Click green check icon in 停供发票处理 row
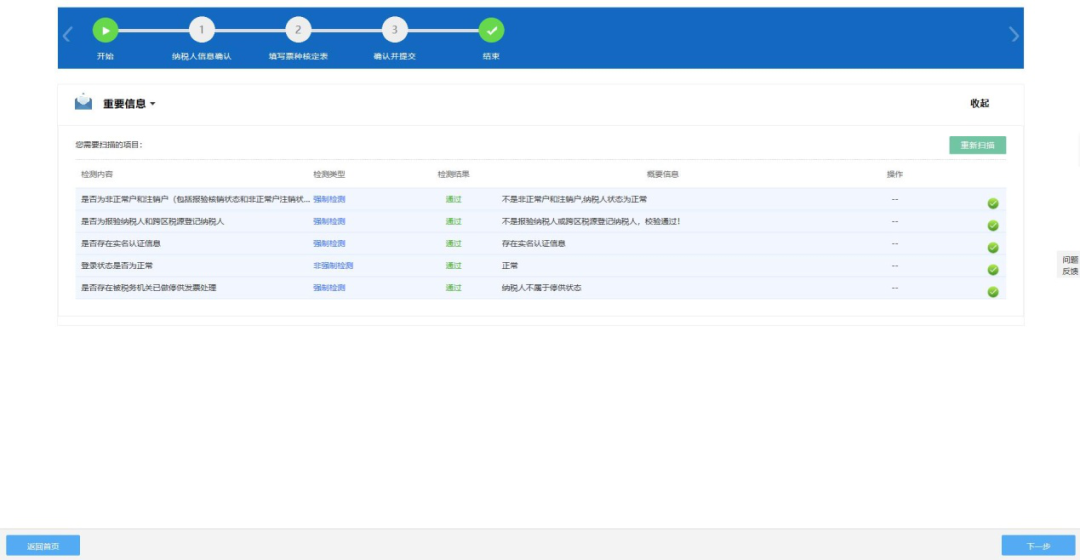1080x560 pixels. coord(993,291)
